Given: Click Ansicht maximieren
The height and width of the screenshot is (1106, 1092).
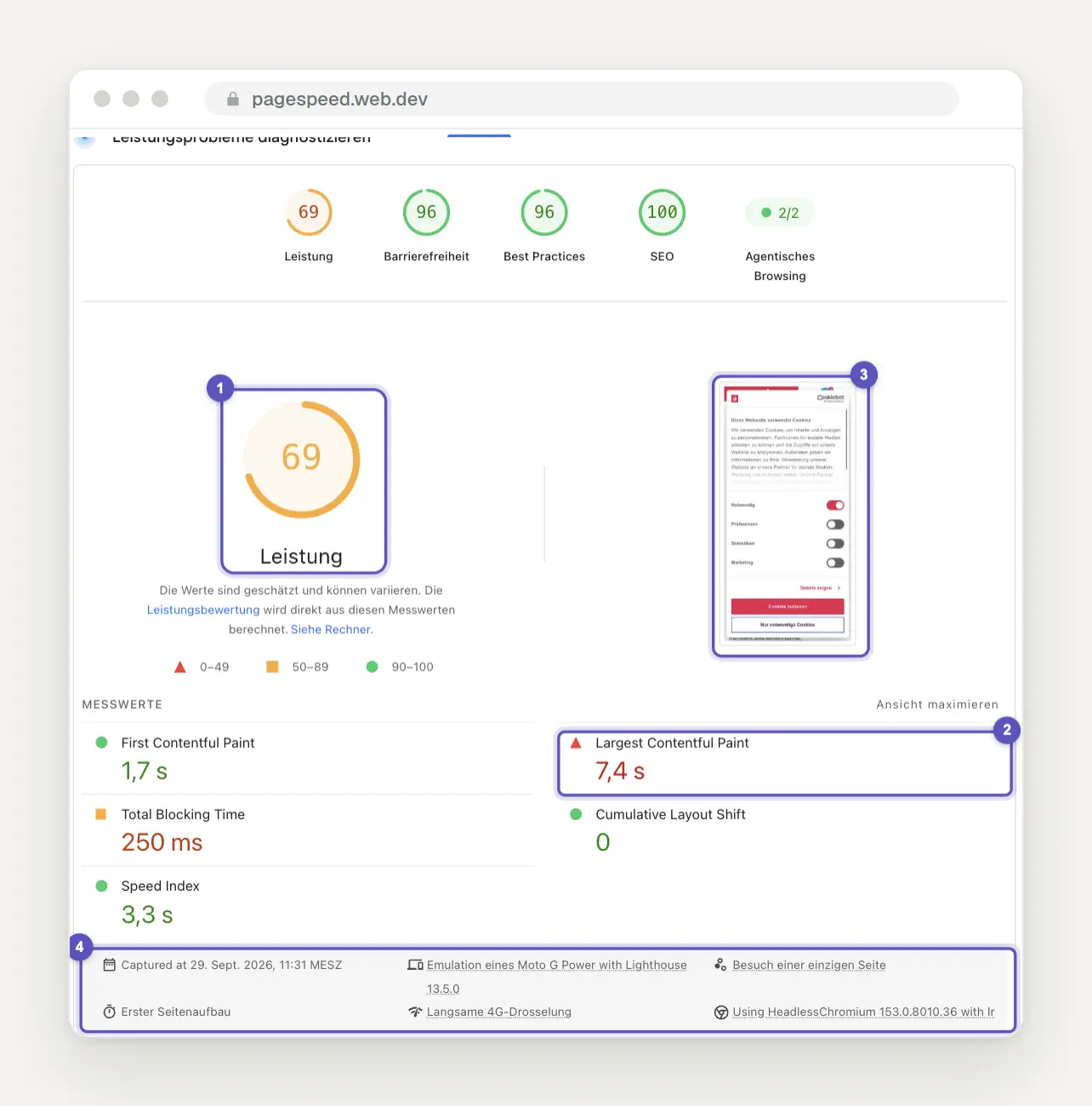Looking at the screenshot, I should click(937, 704).
